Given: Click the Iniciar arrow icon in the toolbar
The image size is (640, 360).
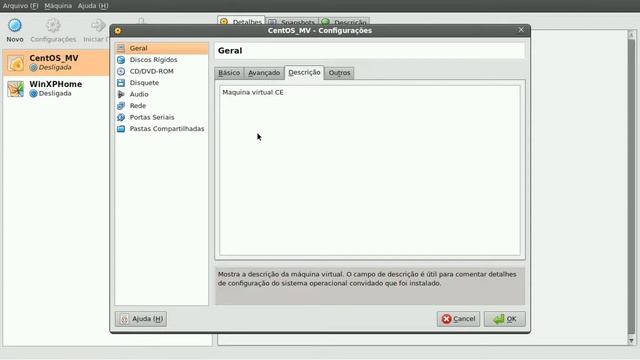Looking at the screenshot, I should [x=98, y=25].
